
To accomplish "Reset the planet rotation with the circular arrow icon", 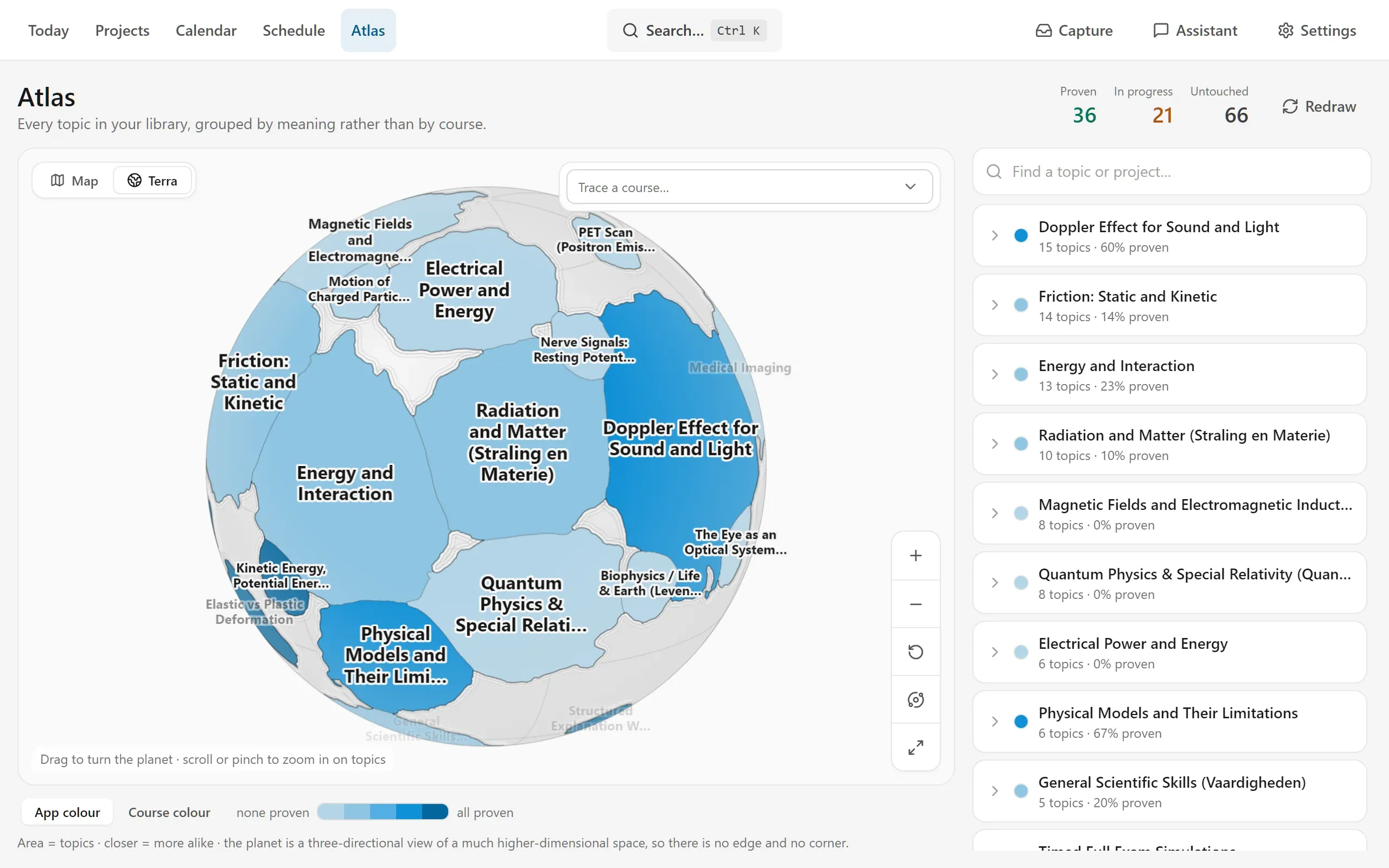I will 915,652.
